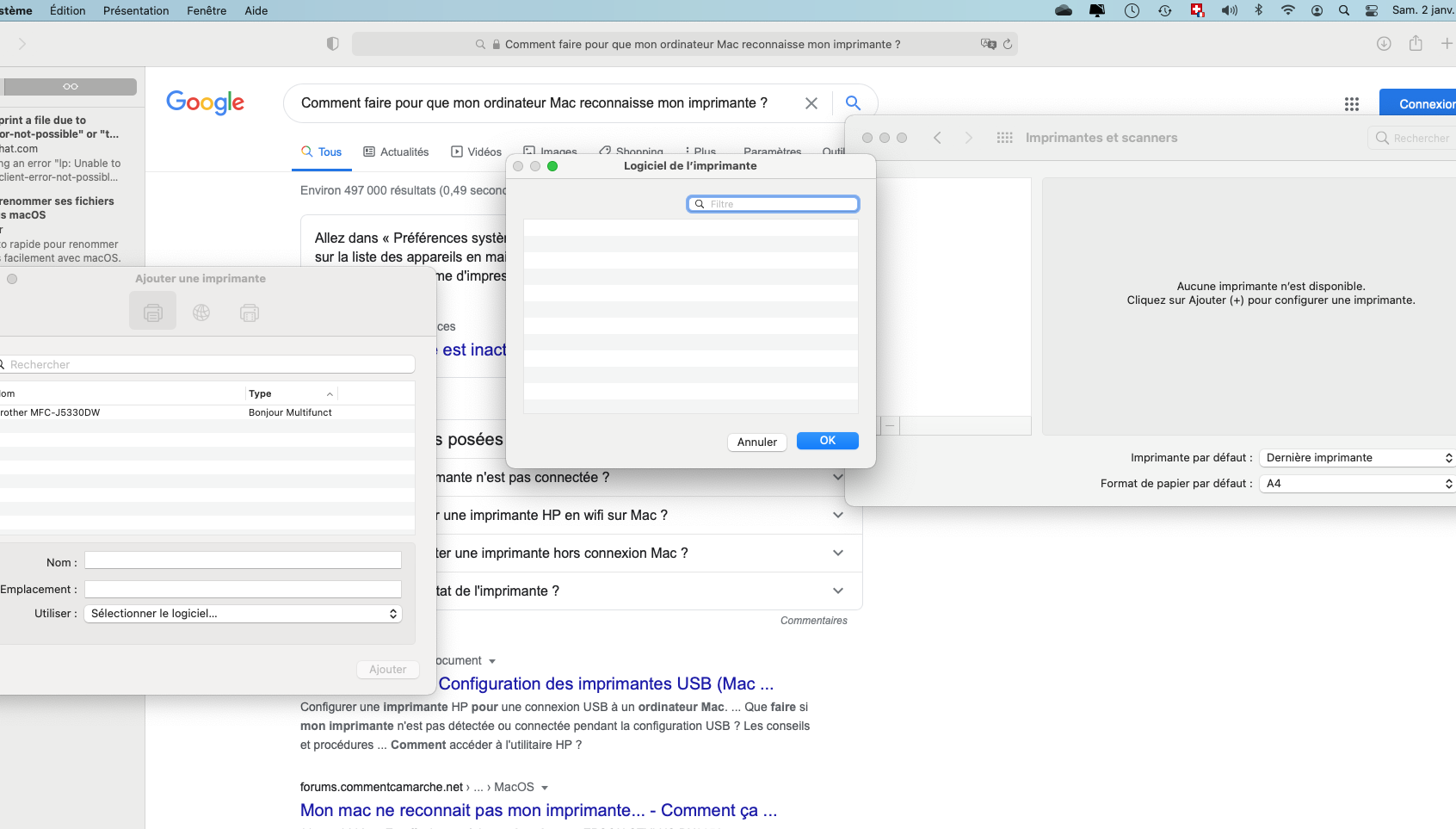This screenshot has width=1456, height=829.
Task: Open Spotlight search in menu bar
Action: [x=1343, y=10]
